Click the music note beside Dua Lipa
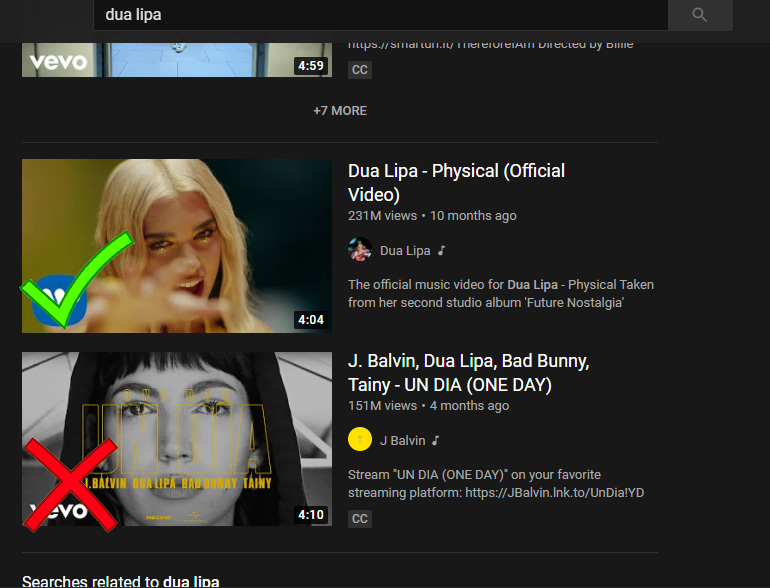The width and height of the screenshot is (770, 588). tap(441, 251)
